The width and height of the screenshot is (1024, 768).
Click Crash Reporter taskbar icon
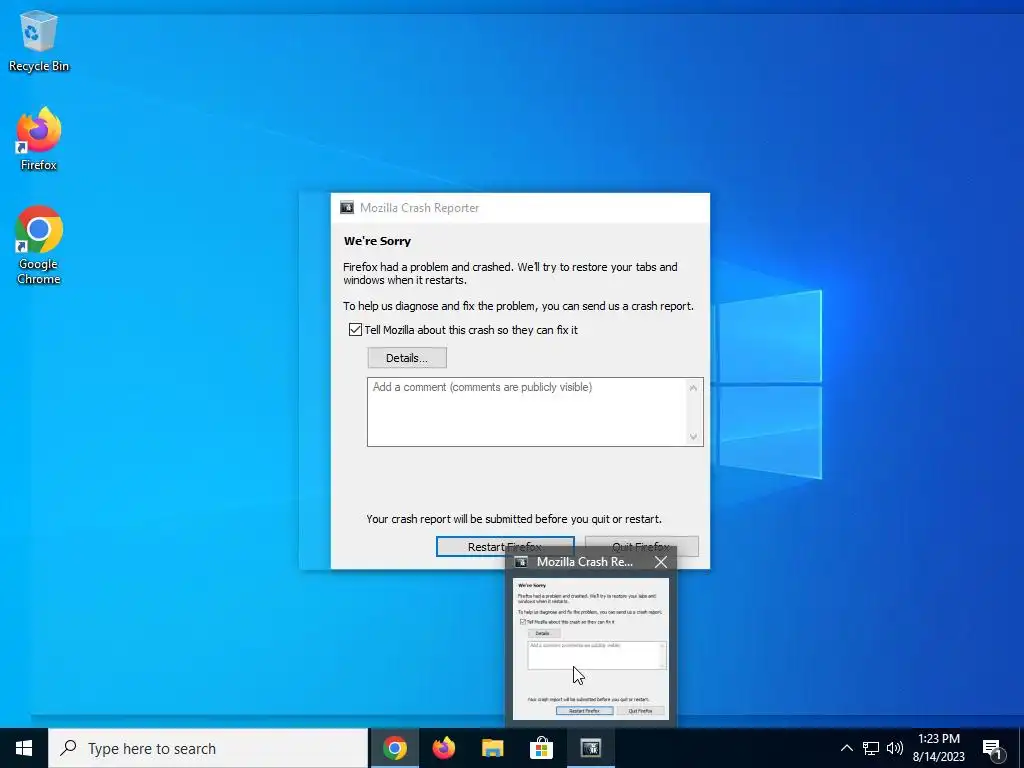590,748
